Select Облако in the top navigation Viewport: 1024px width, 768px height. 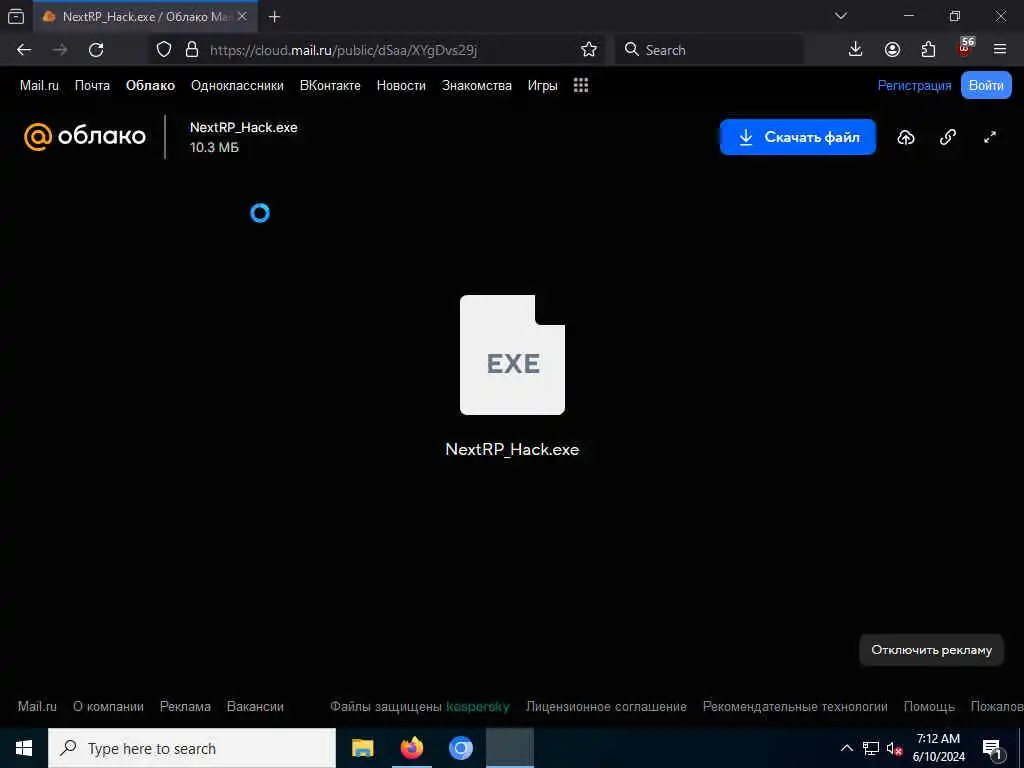pos(150,86)
